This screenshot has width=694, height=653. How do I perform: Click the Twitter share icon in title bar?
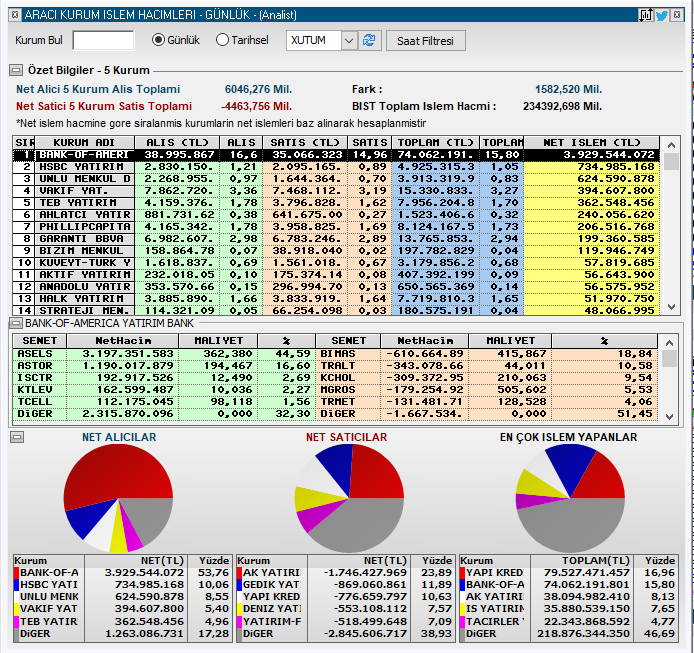point(662,15)
